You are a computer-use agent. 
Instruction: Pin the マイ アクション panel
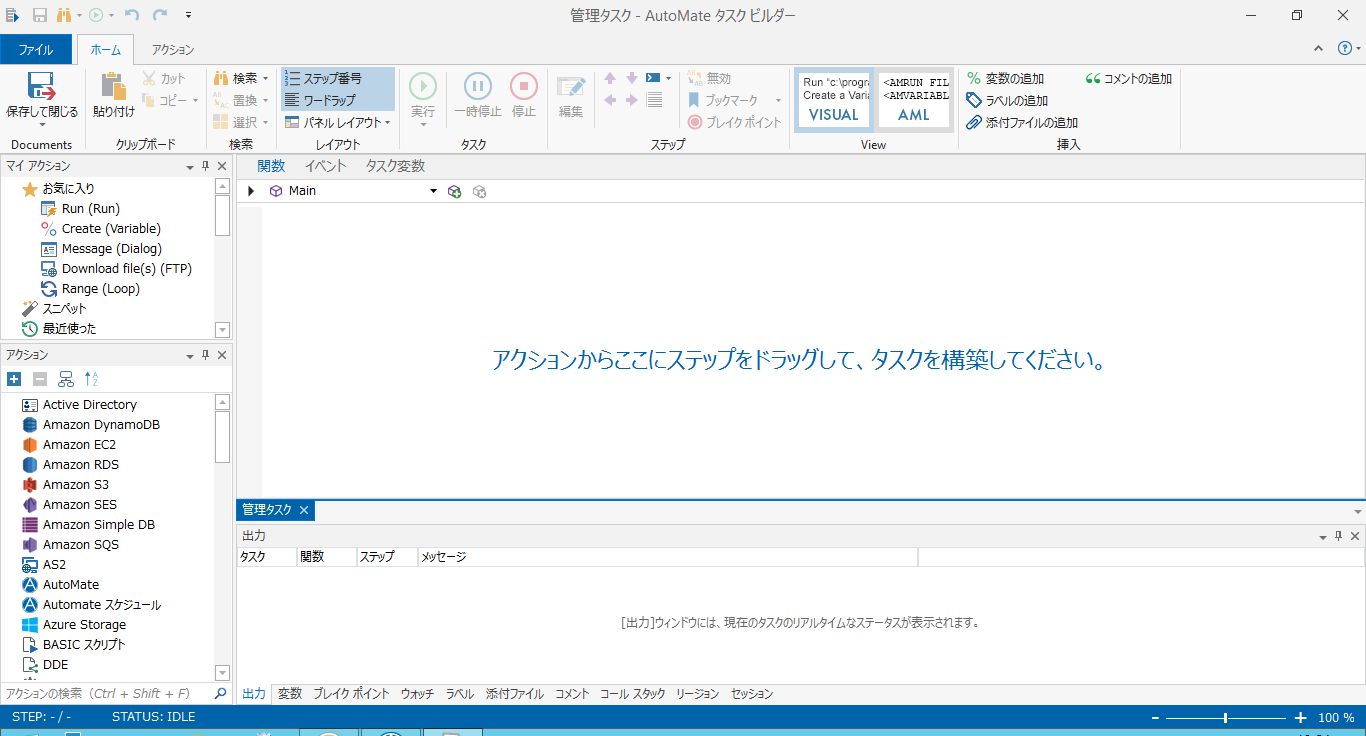click(x=205, y=166)
